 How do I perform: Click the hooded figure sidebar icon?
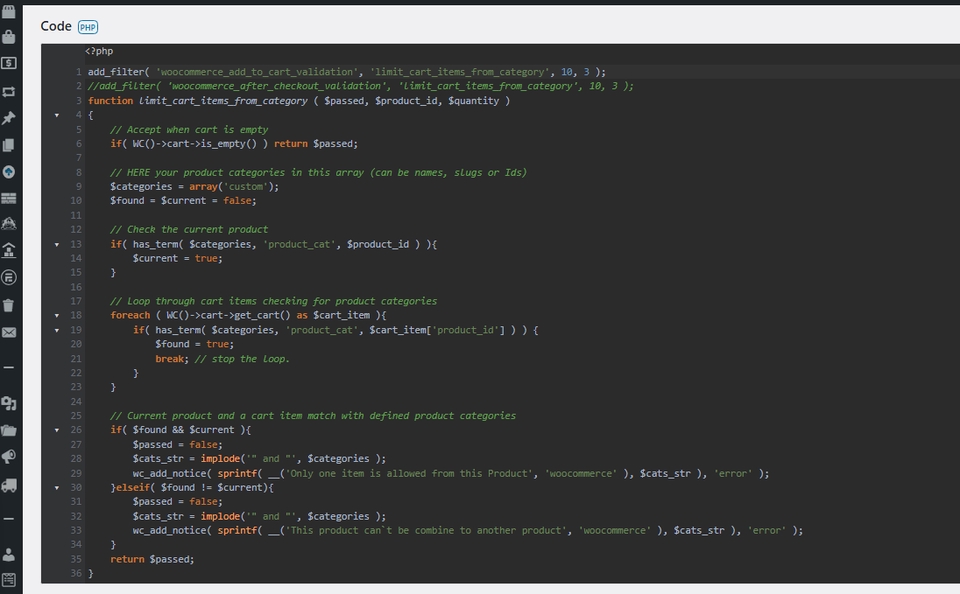(9, 224)
